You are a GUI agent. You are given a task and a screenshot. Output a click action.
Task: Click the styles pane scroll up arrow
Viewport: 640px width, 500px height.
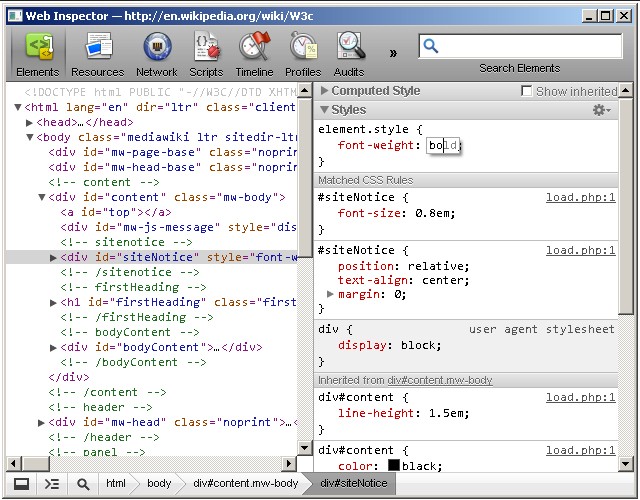coord(625,90)
